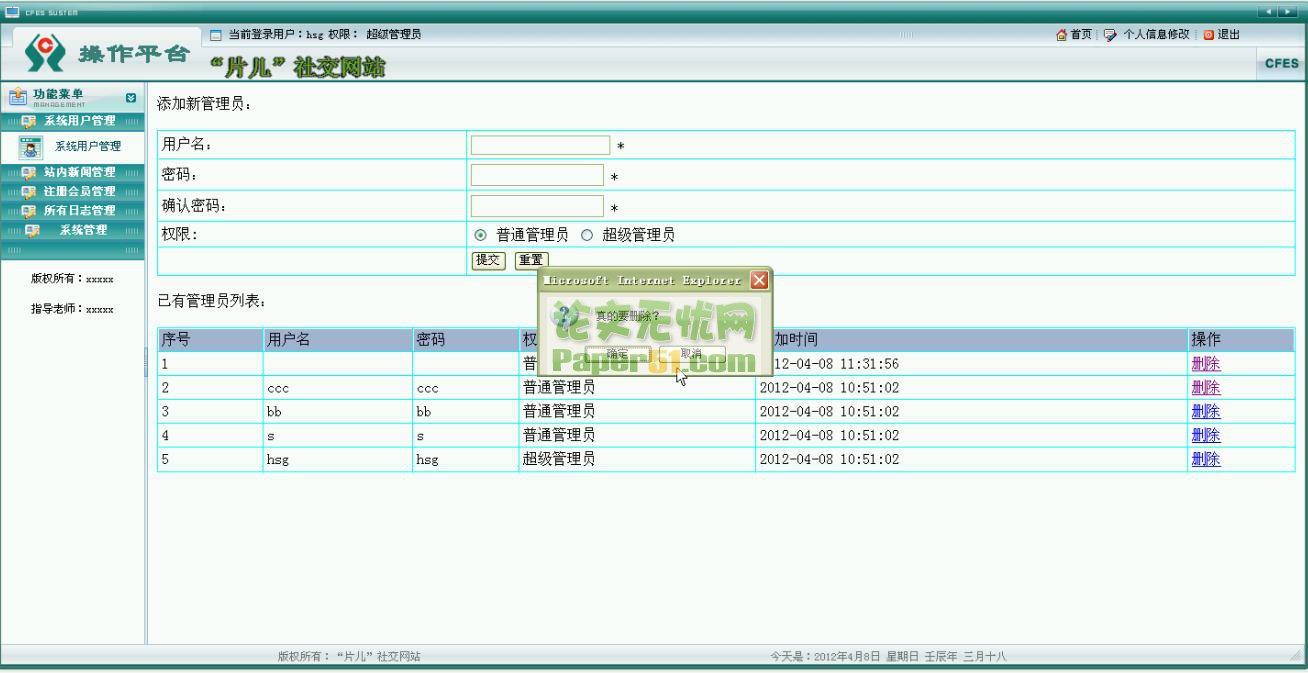The height and width of the screenshot is (673, 1308).
Task: Click 删除 in row number 4
Action: coord(1206,436)
